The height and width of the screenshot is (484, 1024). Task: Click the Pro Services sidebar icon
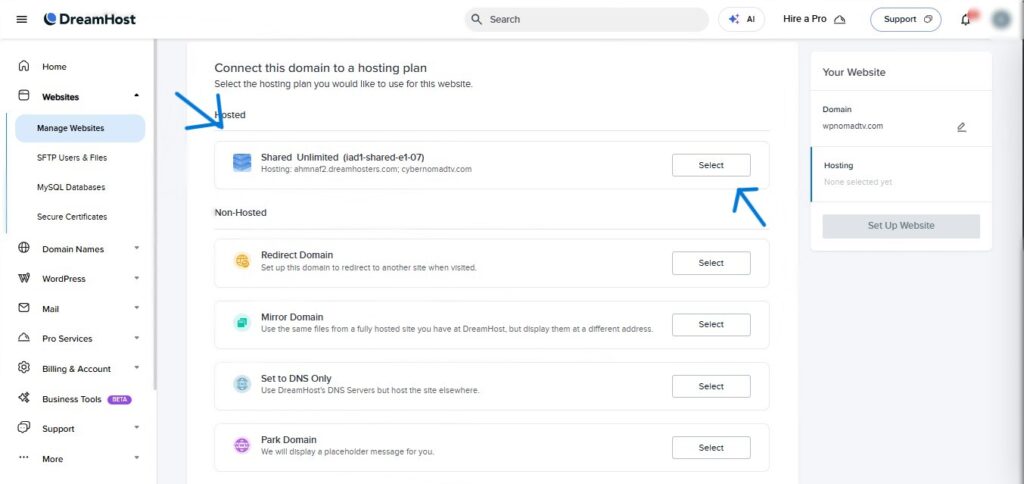click(24, 338)
